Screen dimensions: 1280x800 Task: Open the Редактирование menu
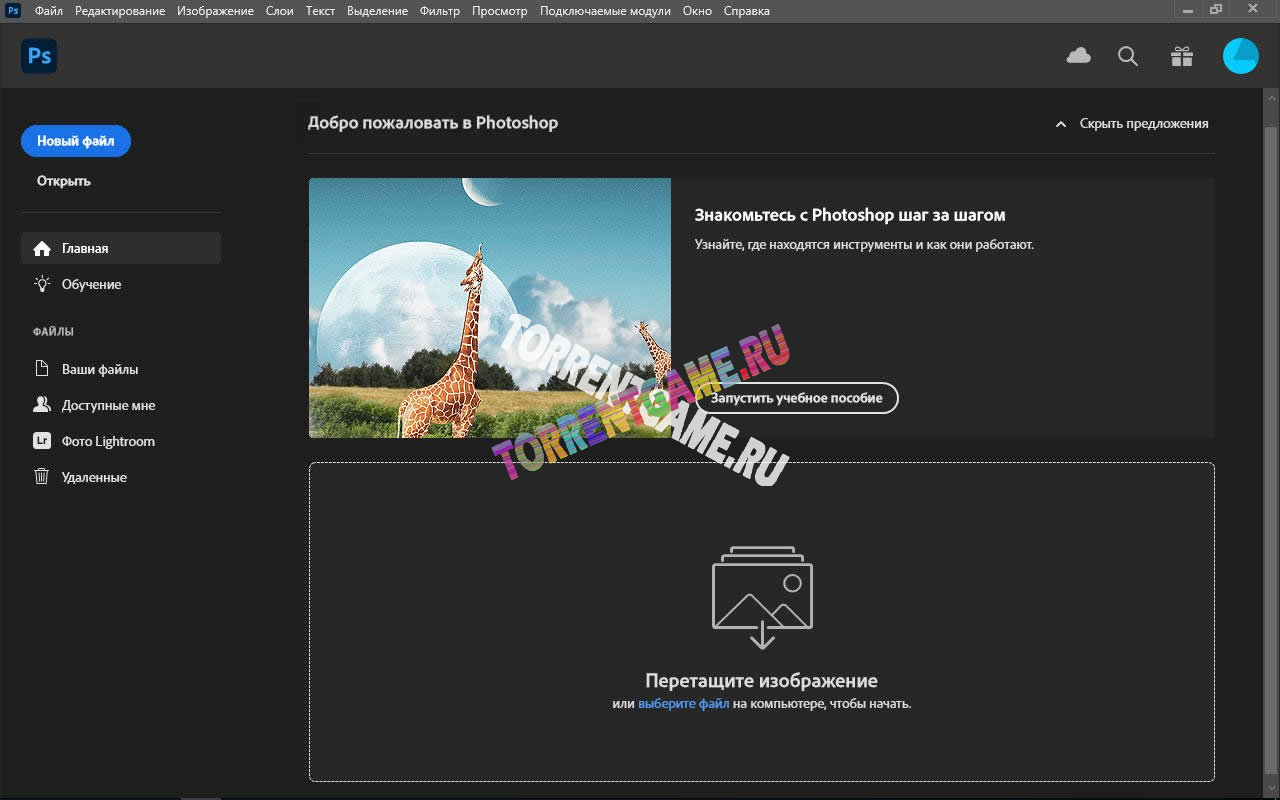coord(120,11)
